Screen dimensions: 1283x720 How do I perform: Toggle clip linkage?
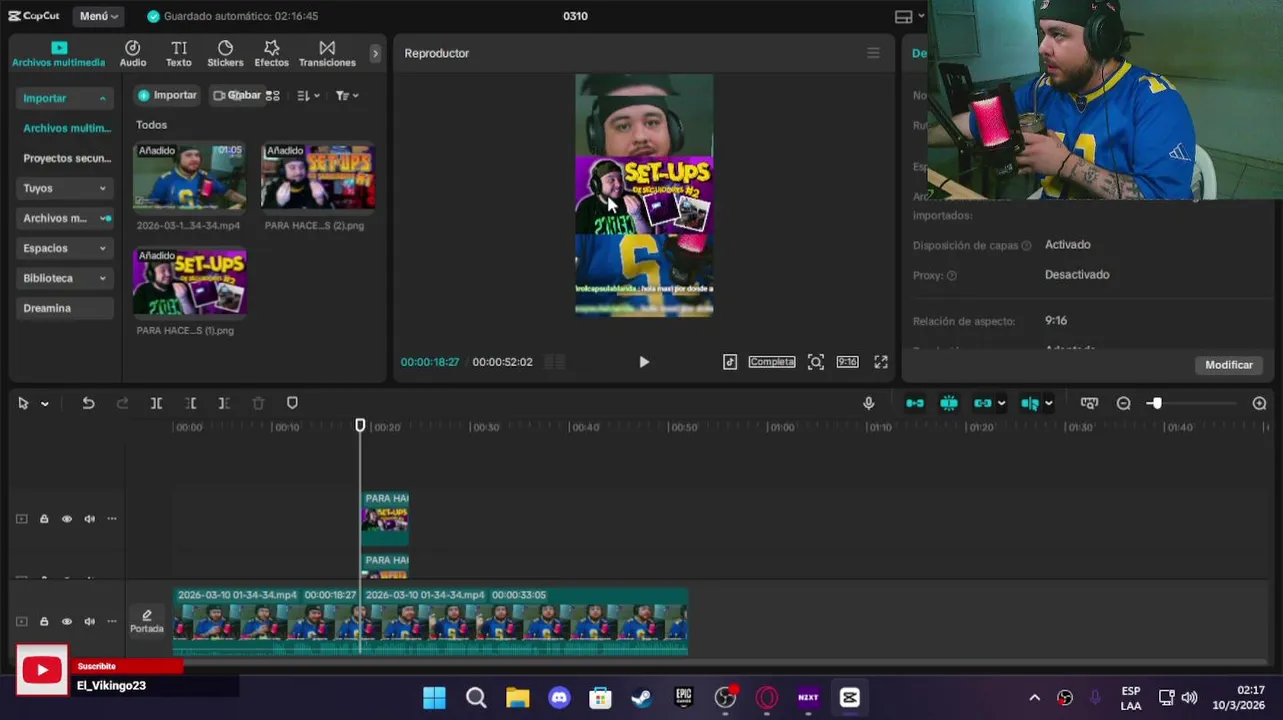pos(983,403)
